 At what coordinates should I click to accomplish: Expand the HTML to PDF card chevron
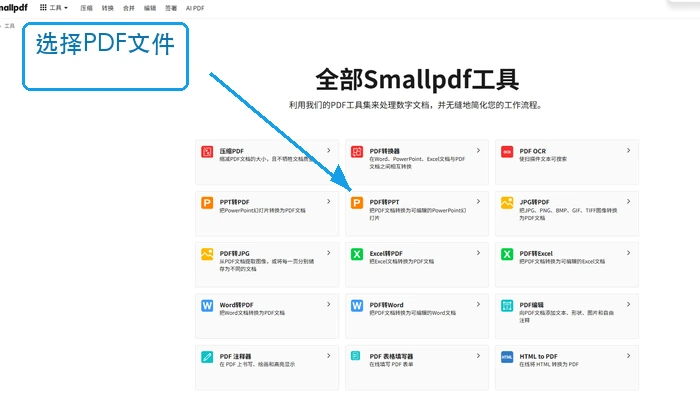coord(628,356)
